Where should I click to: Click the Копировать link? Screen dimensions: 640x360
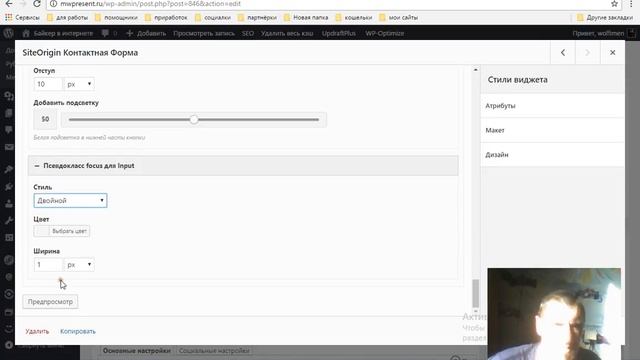[78, 331]
